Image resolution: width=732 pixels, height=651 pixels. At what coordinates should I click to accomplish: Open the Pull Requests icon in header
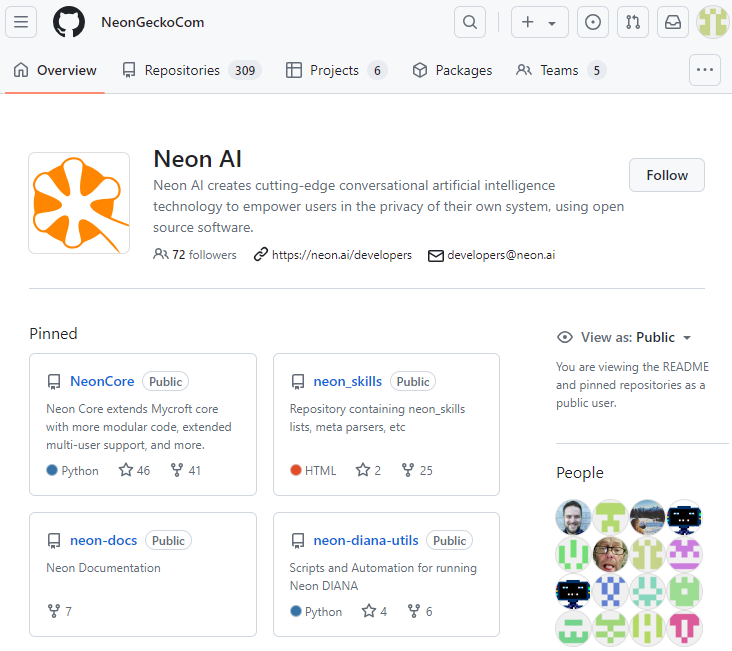point(632,22)
